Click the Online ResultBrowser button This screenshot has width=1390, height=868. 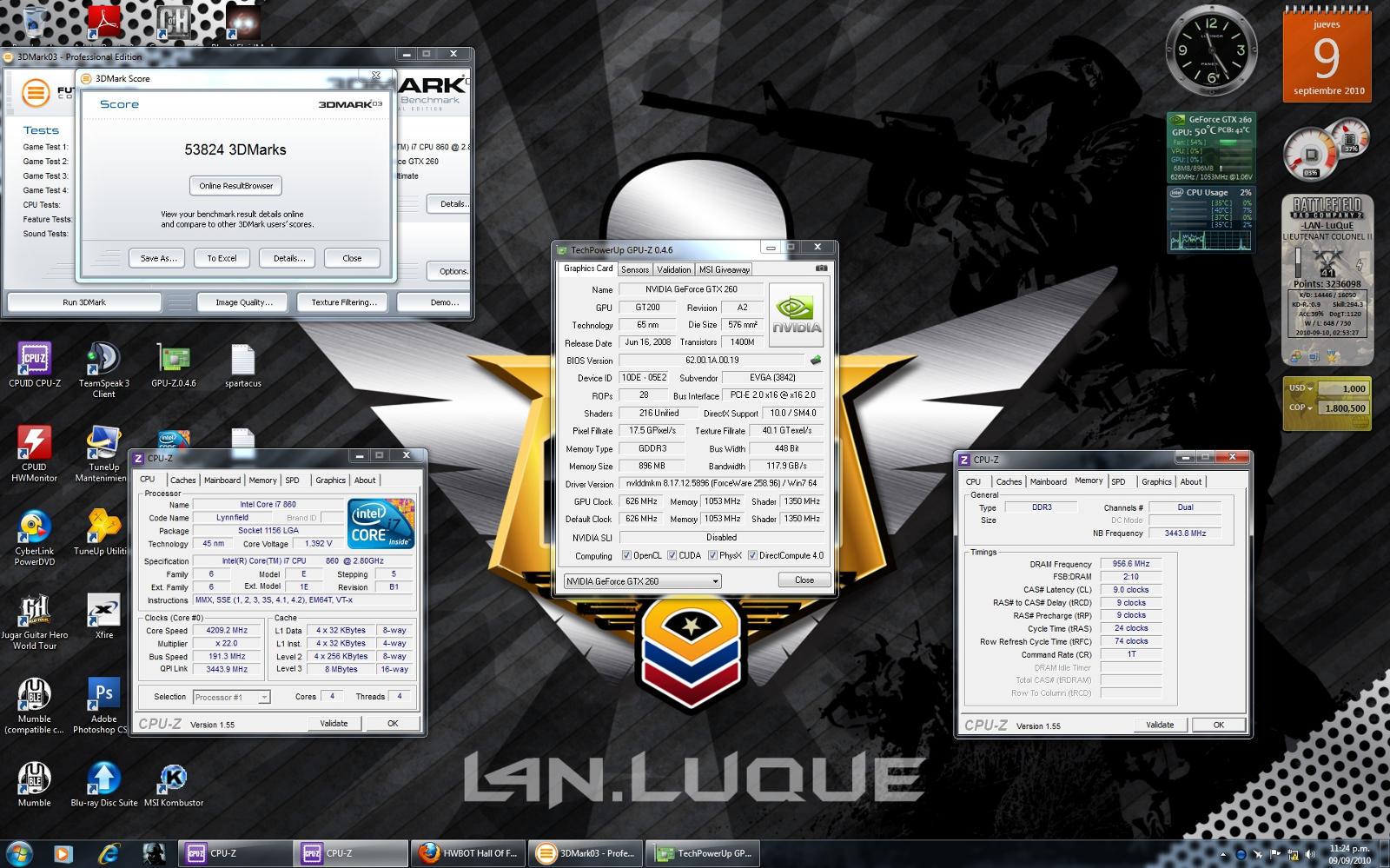235,185
